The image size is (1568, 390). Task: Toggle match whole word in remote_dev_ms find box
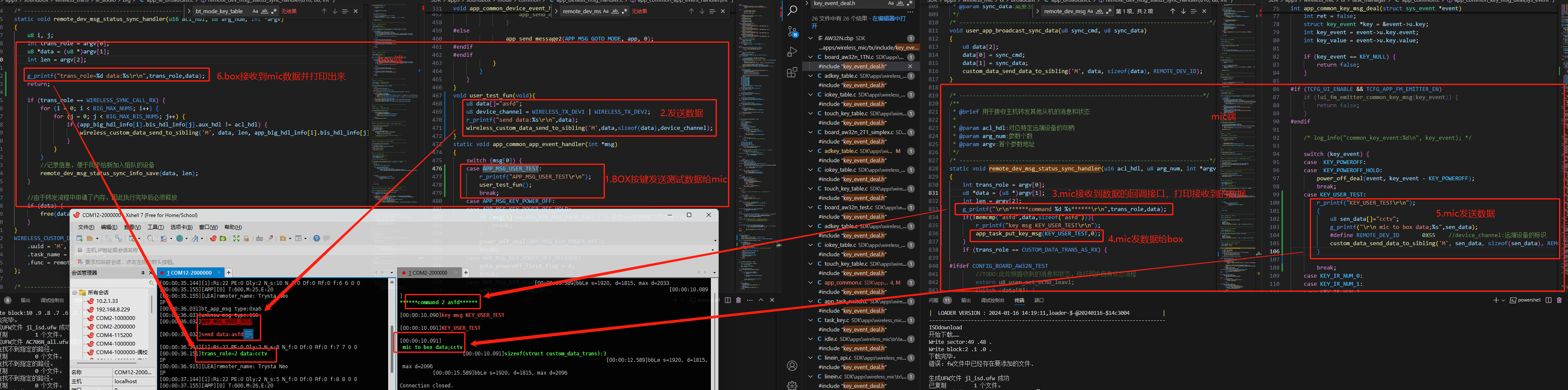[615, 11]
